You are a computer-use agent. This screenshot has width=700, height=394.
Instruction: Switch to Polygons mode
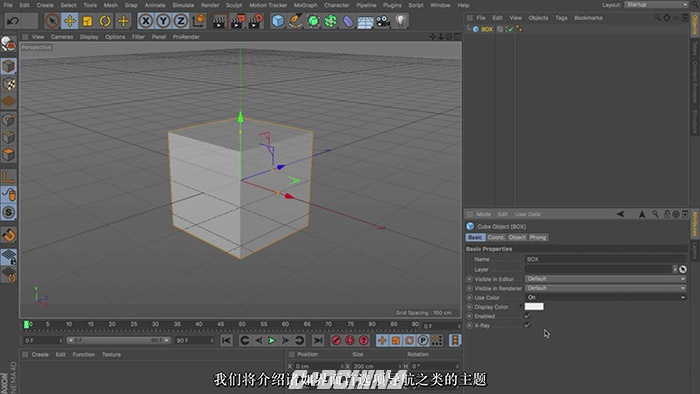point(8,155)
